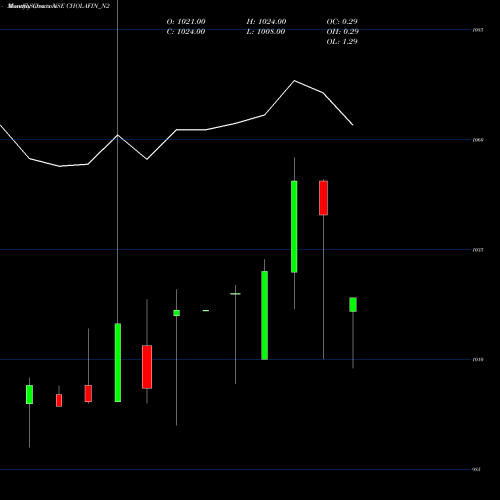Click the OL: 1.29 readout

tap(342, 42)
